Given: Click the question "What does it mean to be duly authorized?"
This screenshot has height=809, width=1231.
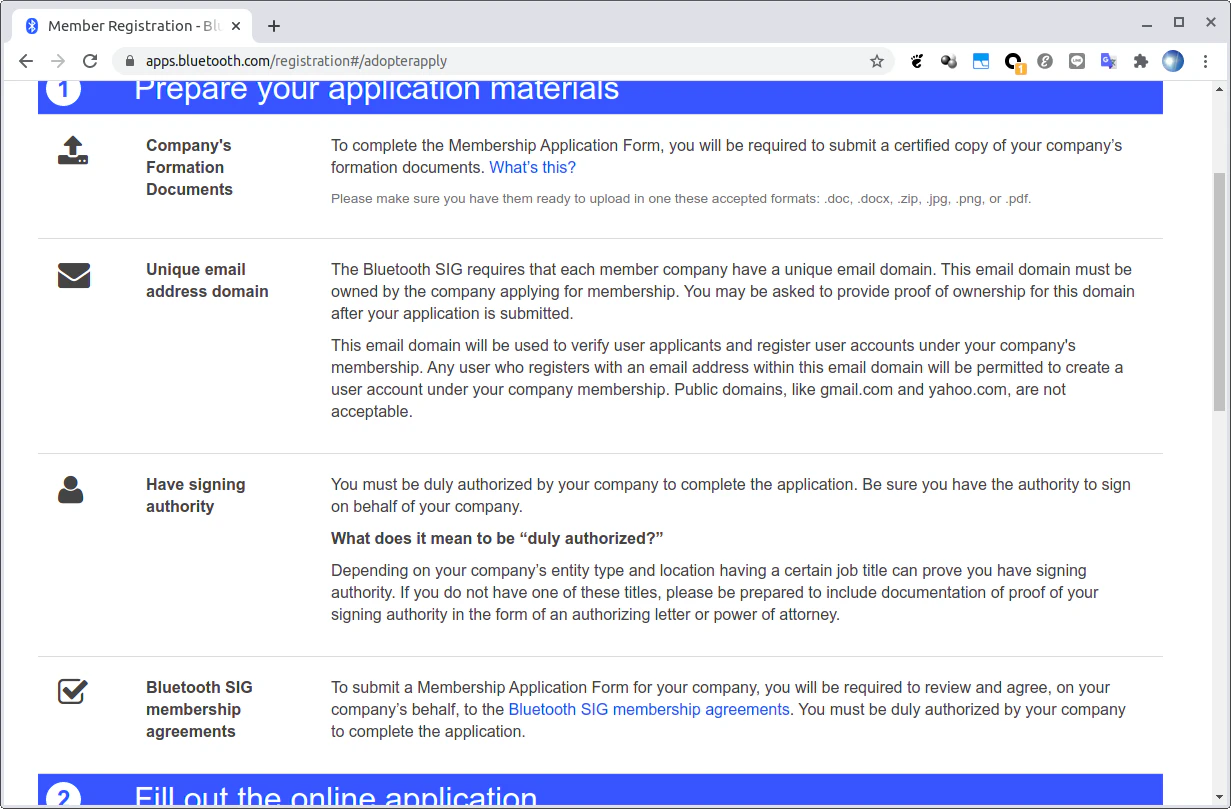Looking at the screenshot, I should click(497, 538).
